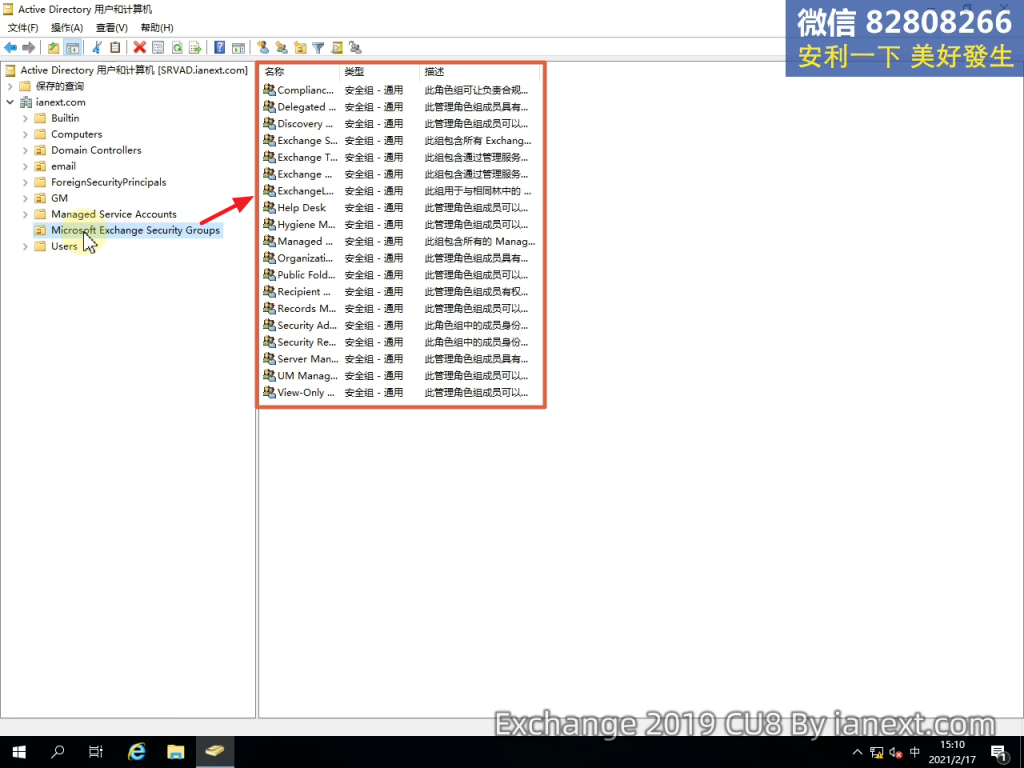The height and width of the screenshot is (768, 1024).
Task: Click the Help question mark toolbar icon
Action: pyautogui.click(x=219, y=47)
